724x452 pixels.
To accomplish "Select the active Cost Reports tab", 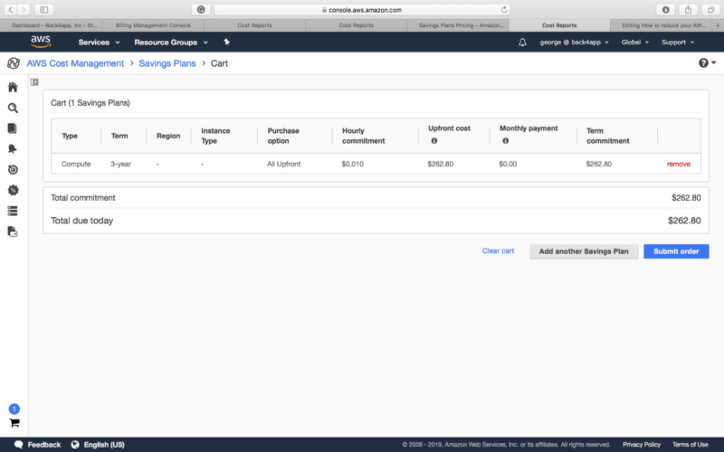I will (559, 25).
